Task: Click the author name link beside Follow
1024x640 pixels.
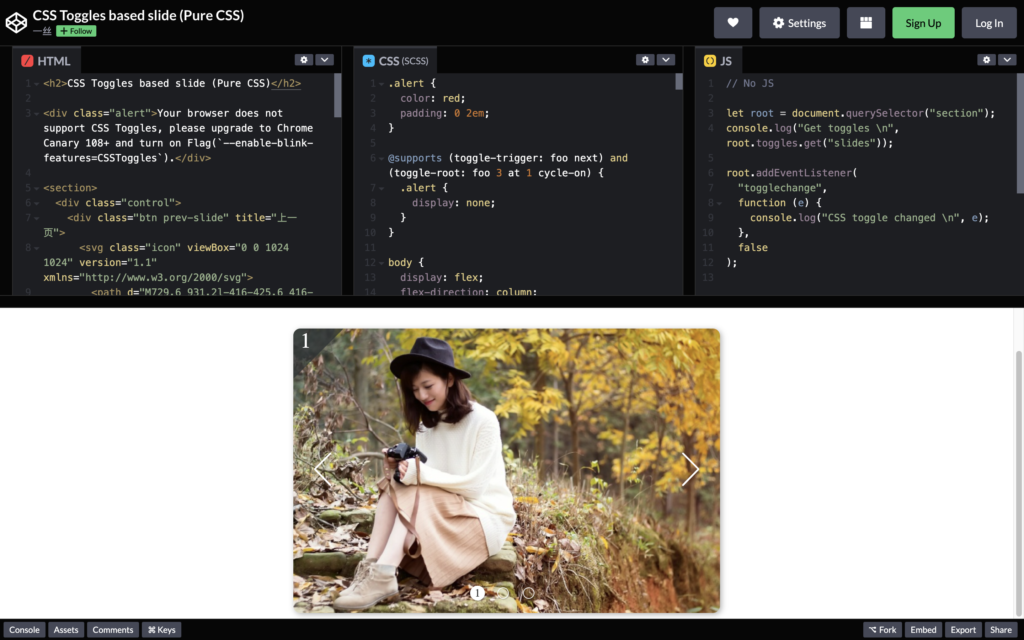Action: [42, 31]
